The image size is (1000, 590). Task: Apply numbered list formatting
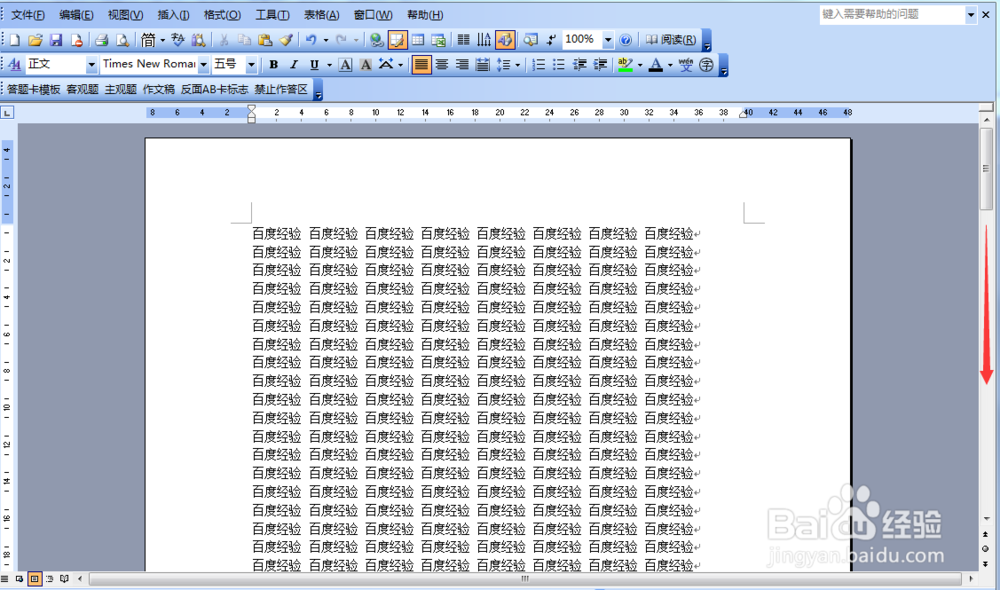tap(538, 64)
